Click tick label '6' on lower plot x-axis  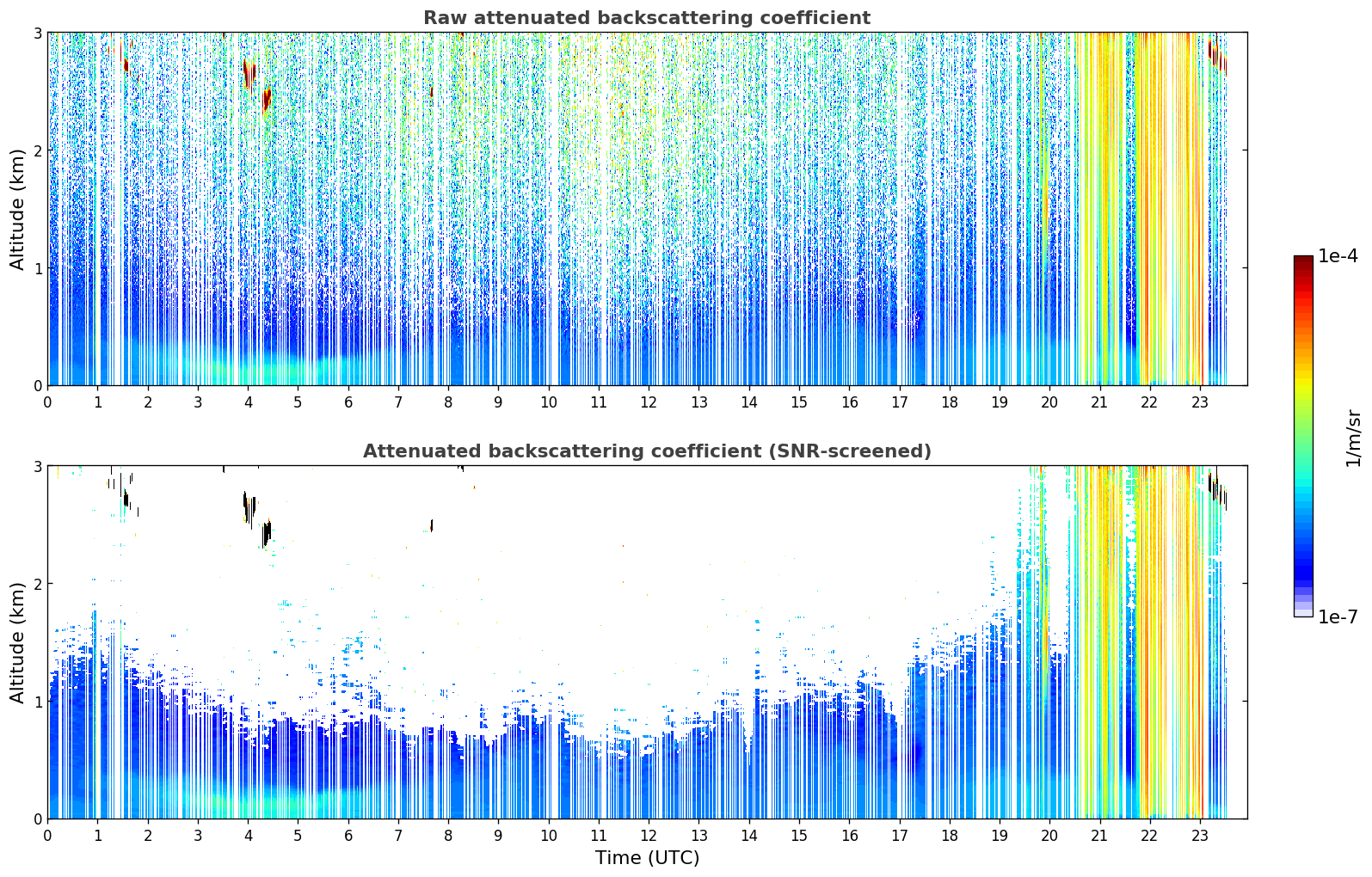pos(348,835)
